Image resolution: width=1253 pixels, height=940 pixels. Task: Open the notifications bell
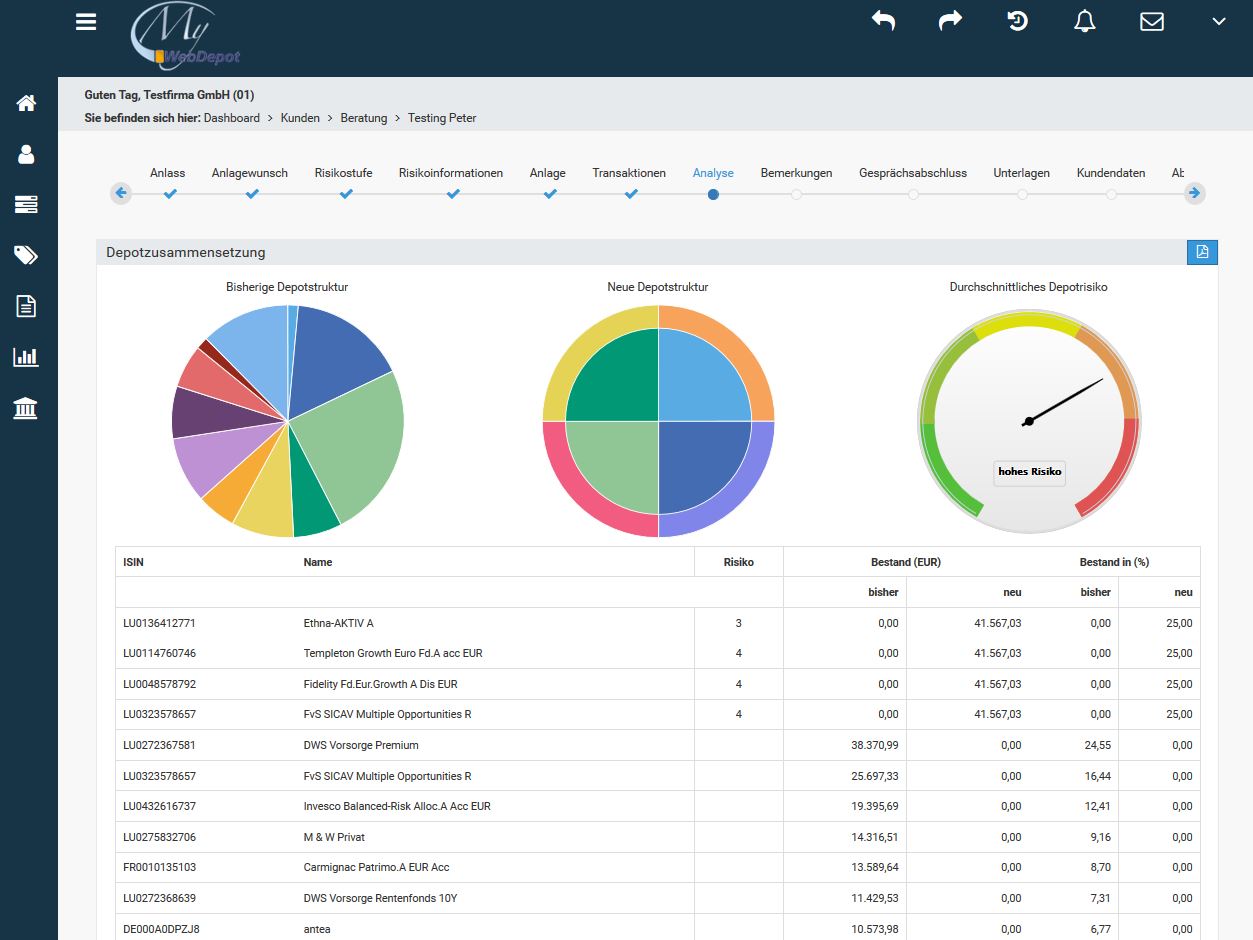pyautogui.click(x=1085, y=21)
